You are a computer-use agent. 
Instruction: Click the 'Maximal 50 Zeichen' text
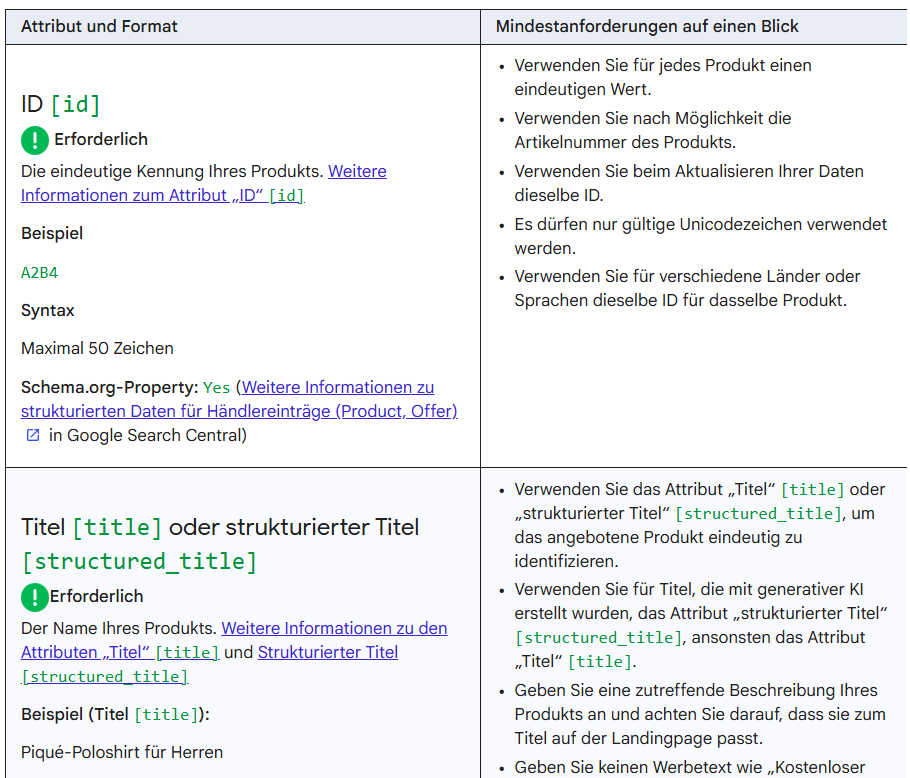[x=97, y=348]
